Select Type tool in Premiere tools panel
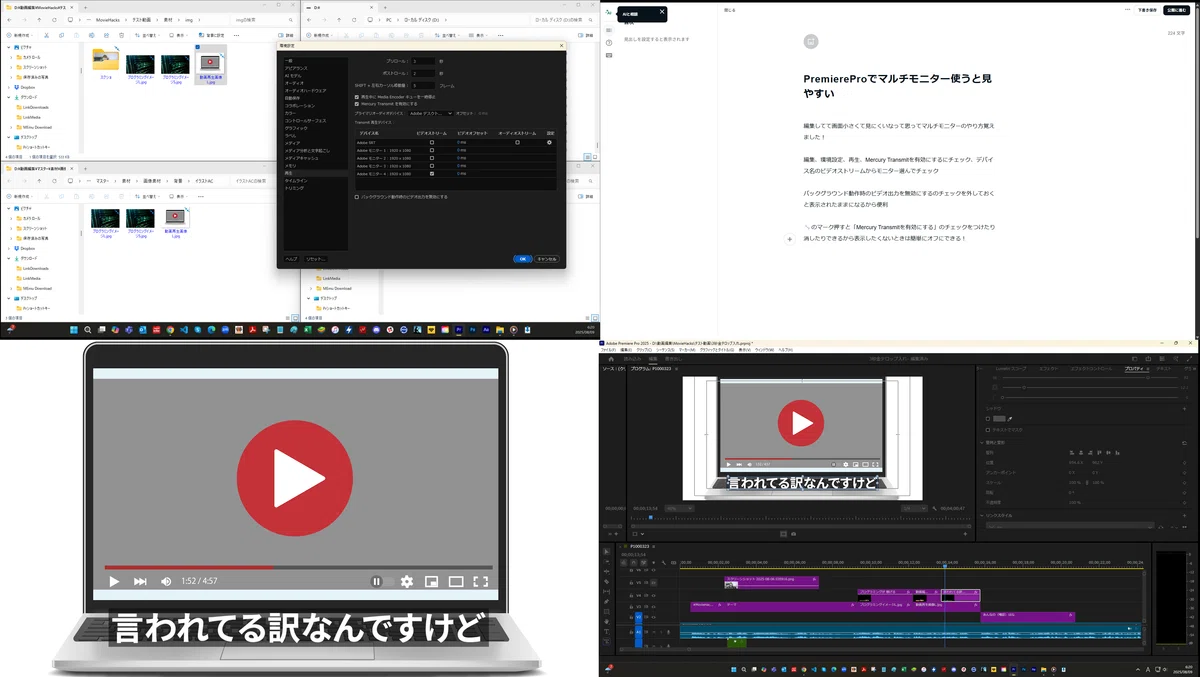 point(606,631)
